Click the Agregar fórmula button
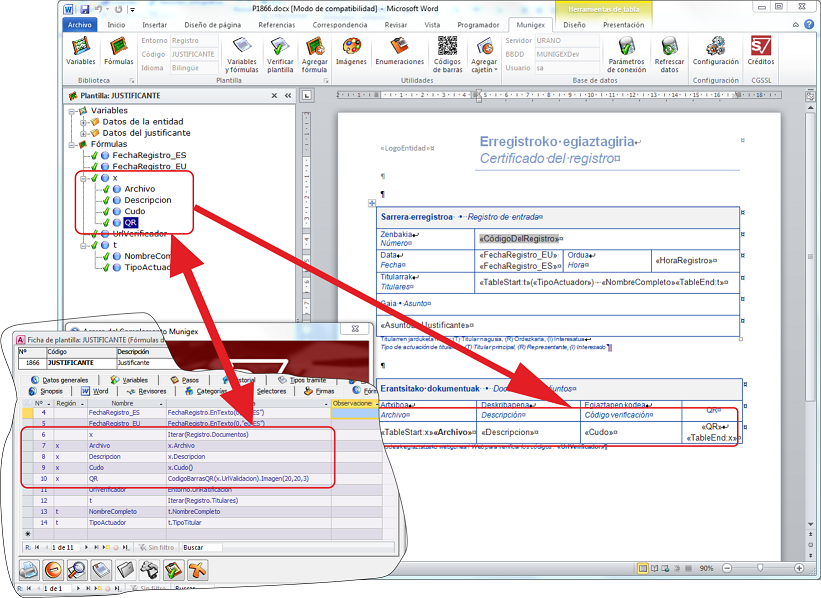The image size is (821, 598). (x=314, y=54)
